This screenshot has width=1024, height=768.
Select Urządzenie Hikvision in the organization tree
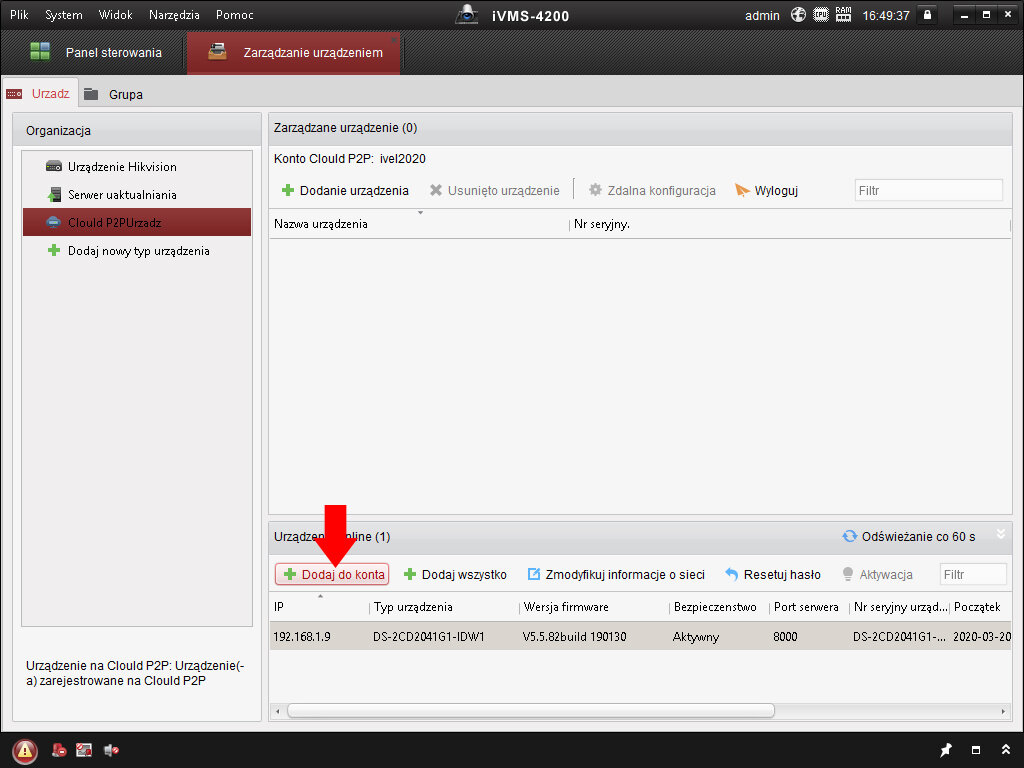[122, 167]
